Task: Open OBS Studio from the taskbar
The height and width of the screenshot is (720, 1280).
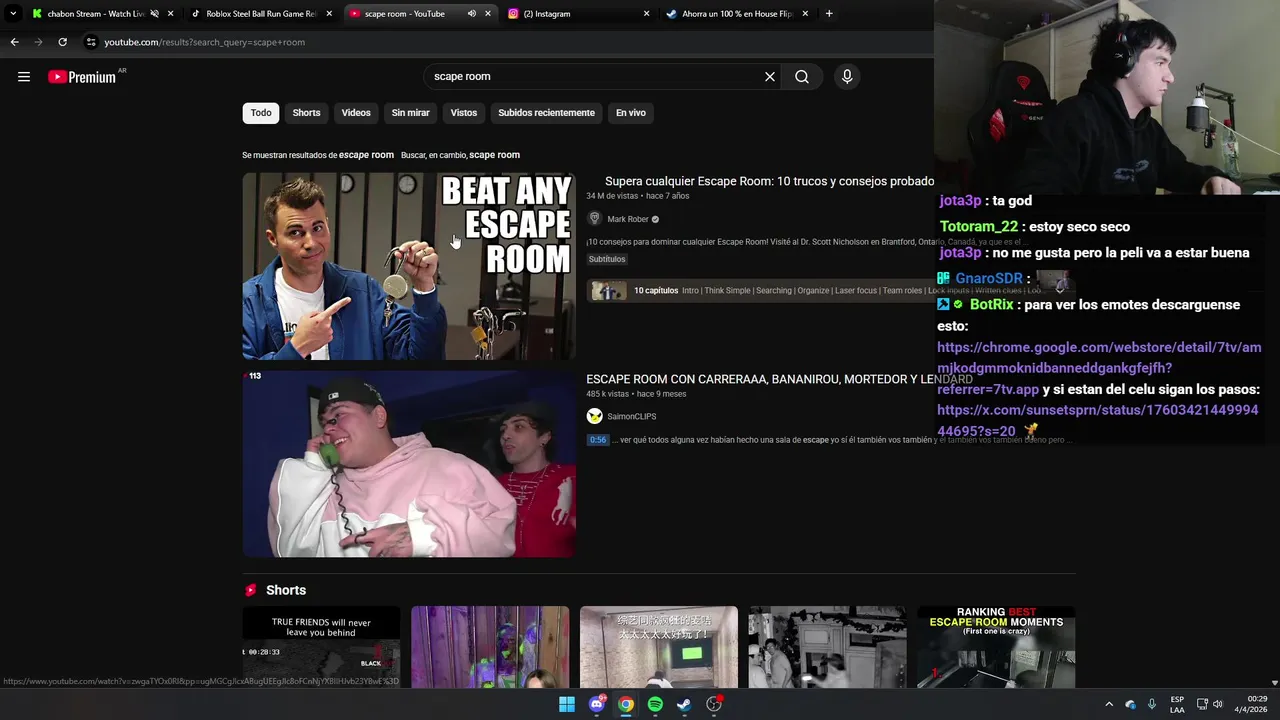Action: (714, 704)
